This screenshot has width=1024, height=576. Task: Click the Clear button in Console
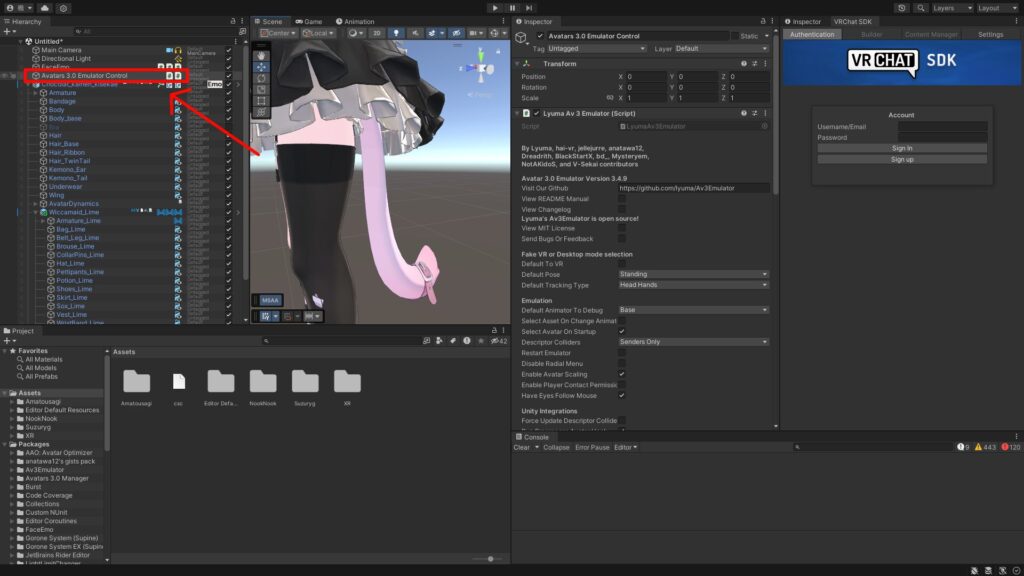click(522, 447)
